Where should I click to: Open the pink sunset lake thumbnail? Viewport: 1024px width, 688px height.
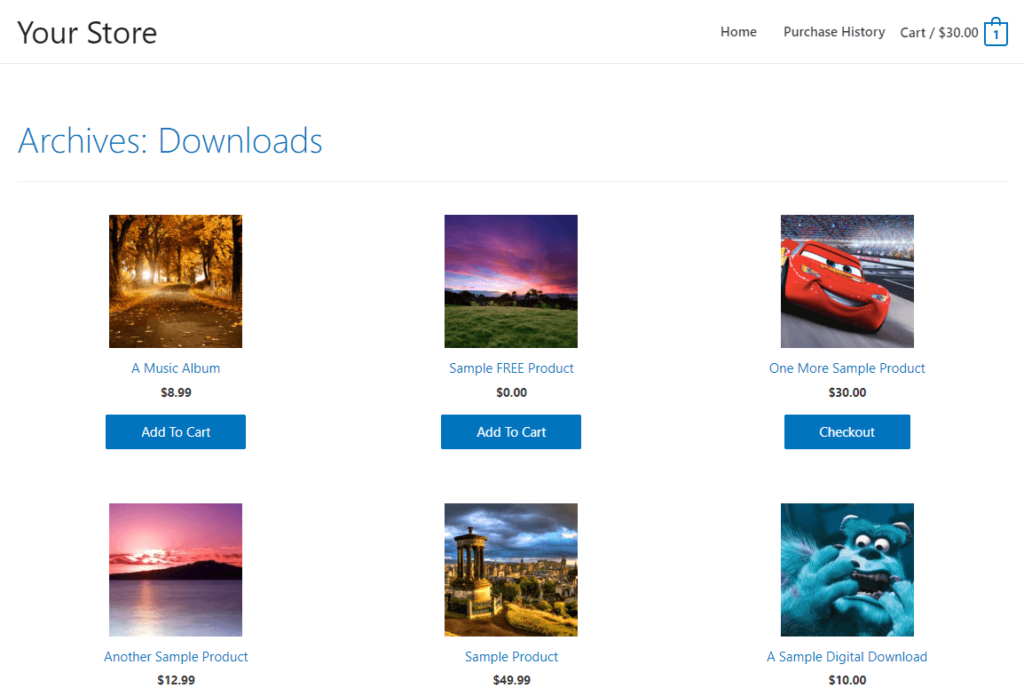176,570
